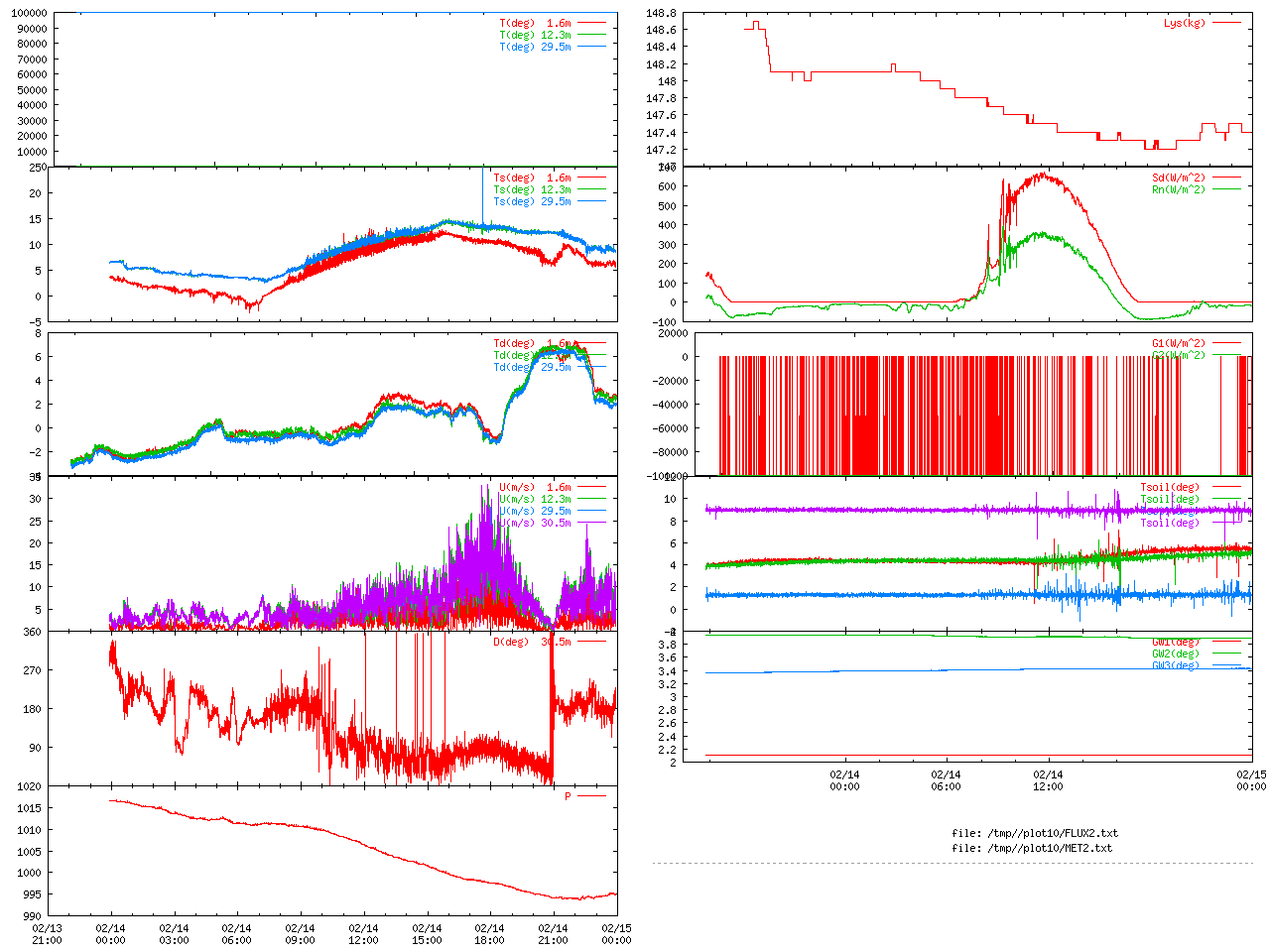Click the "2.2" groundwater axis tick
1270x952 pixels.
pos(668,750)
